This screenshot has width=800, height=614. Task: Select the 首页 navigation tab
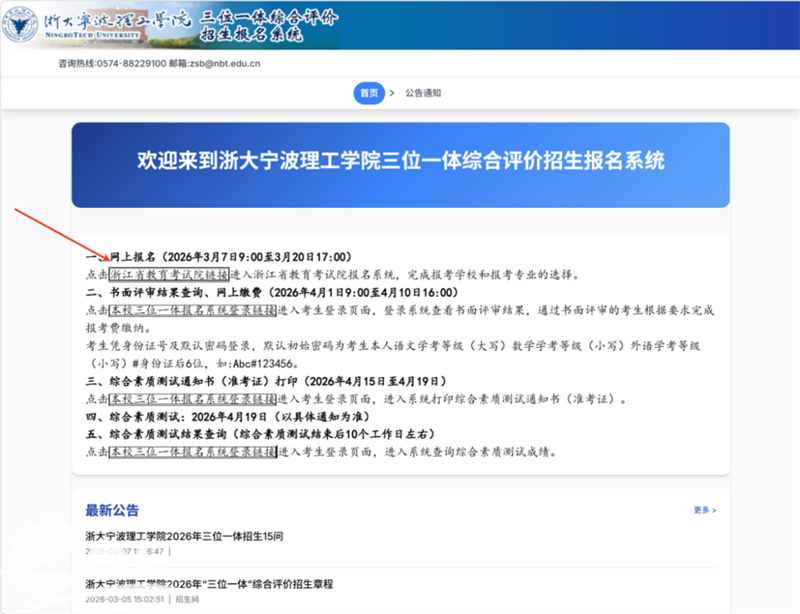pyautogui.click(x=369, y=93)
